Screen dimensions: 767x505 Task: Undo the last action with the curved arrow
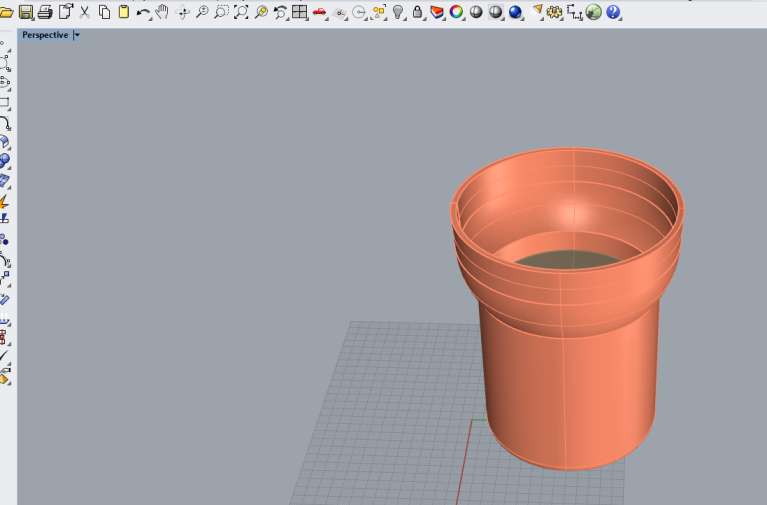pos(143,13)
